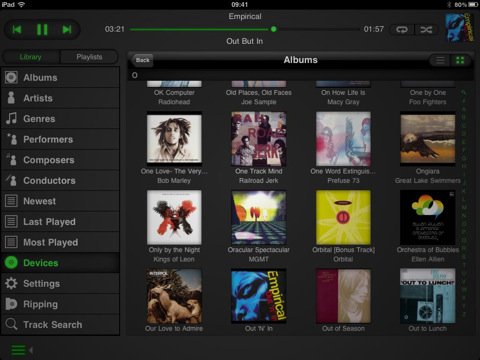Open Oracular Spectacular album cover
Image resolution: width=480 pixels, height=360 pixels.
(259, 217)
